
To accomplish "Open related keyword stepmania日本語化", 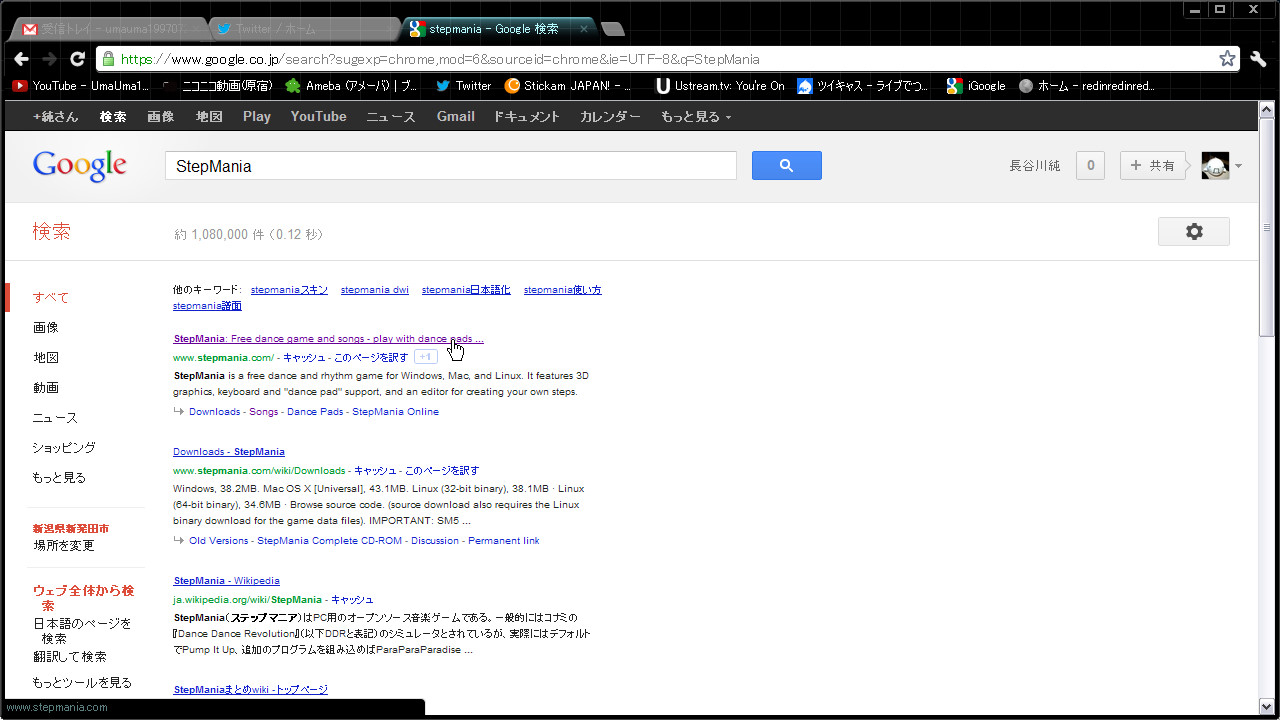I will coord(466,290).
